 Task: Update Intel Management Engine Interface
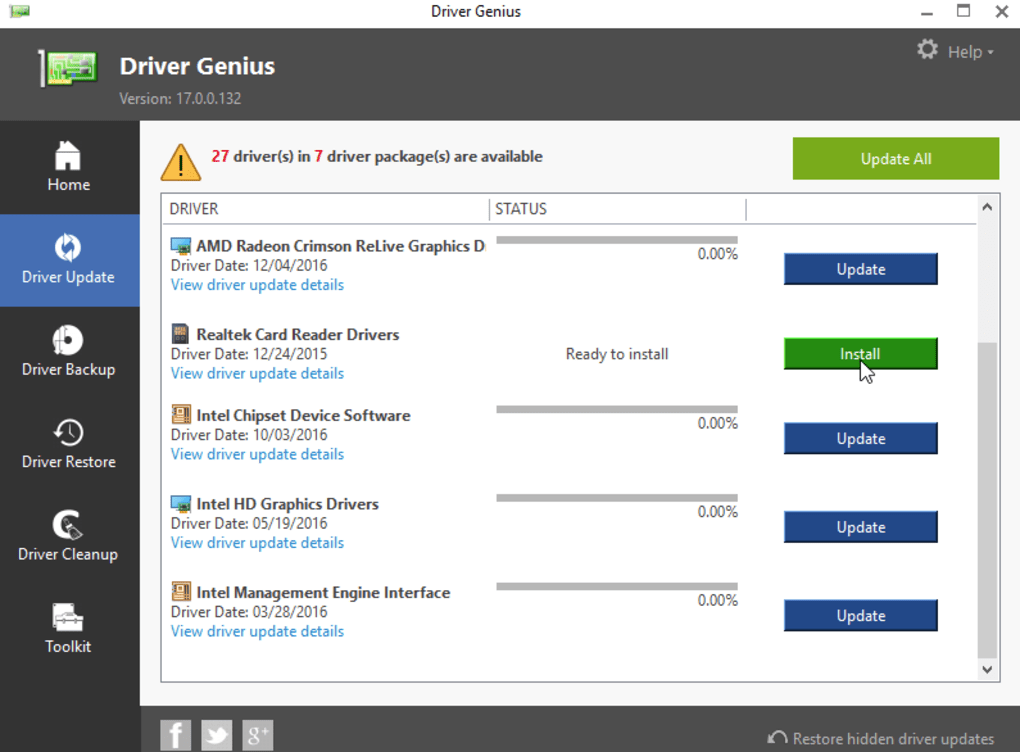[861, 615]
